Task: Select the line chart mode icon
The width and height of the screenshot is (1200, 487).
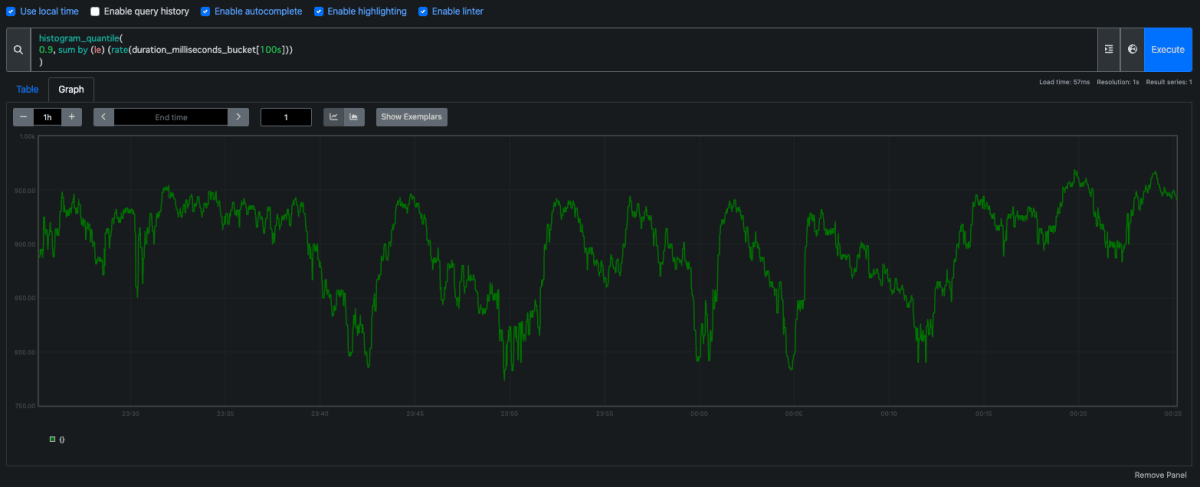Action: click(x=334, y=117)
